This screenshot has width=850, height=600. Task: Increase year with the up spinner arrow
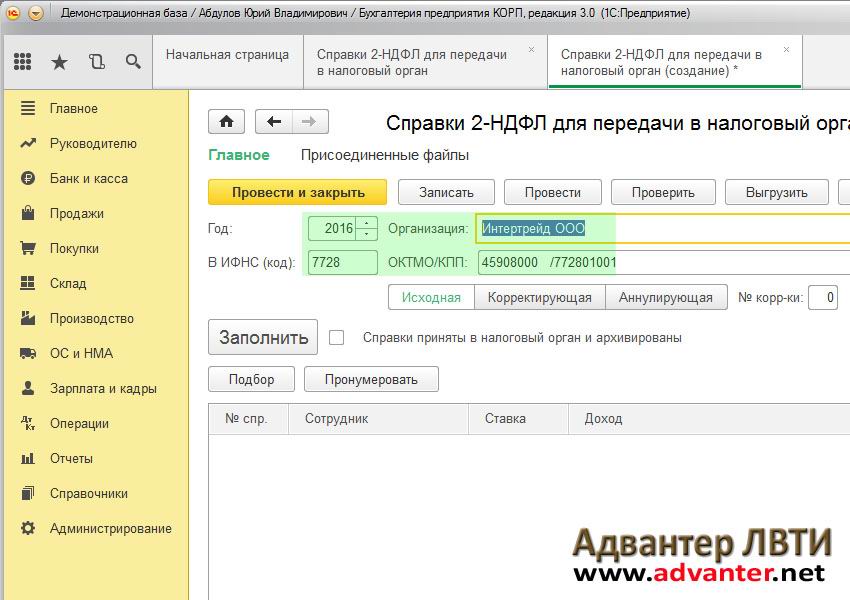tap(367, 223)
